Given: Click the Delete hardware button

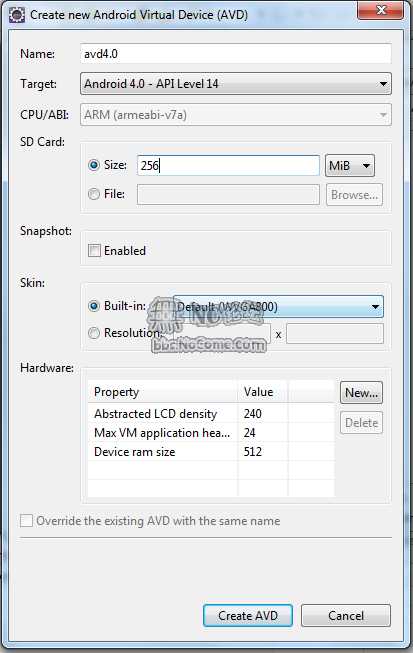Looking at the screenshot, I should click(x=361, y=423).
